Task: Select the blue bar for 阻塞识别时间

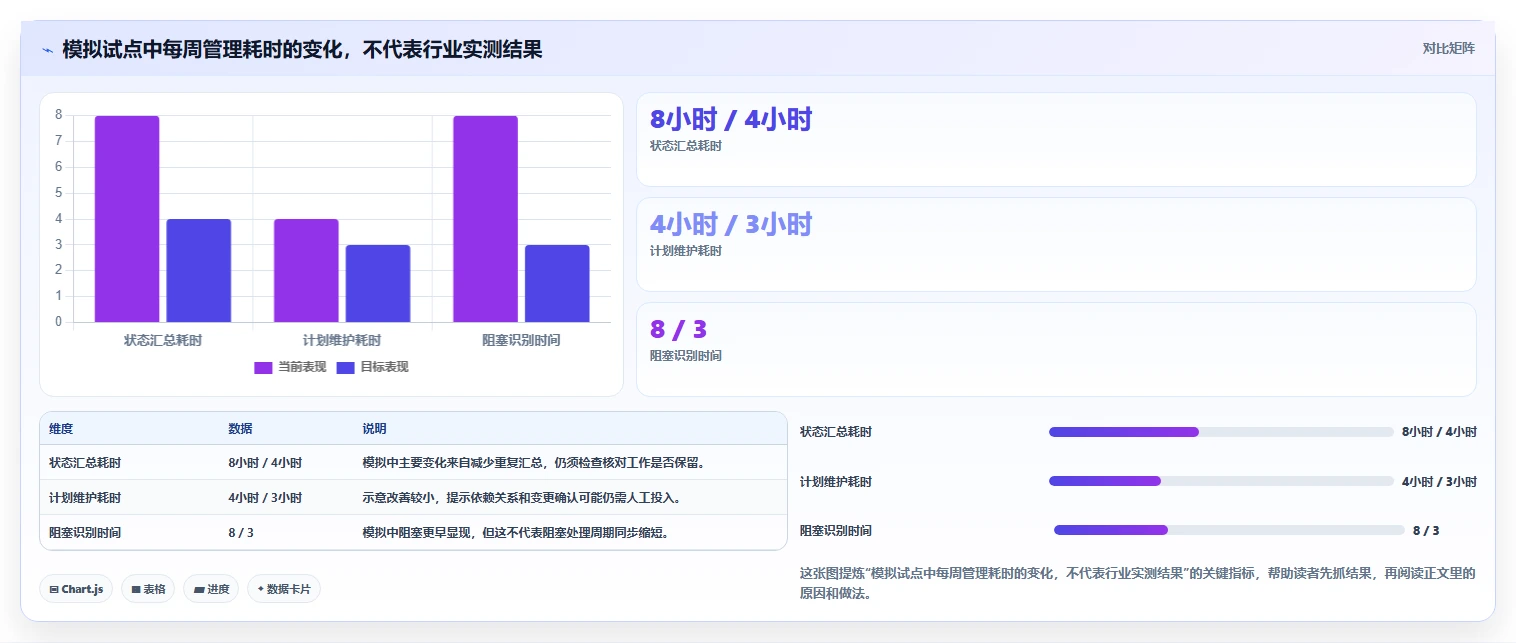Action: (557, 284)
